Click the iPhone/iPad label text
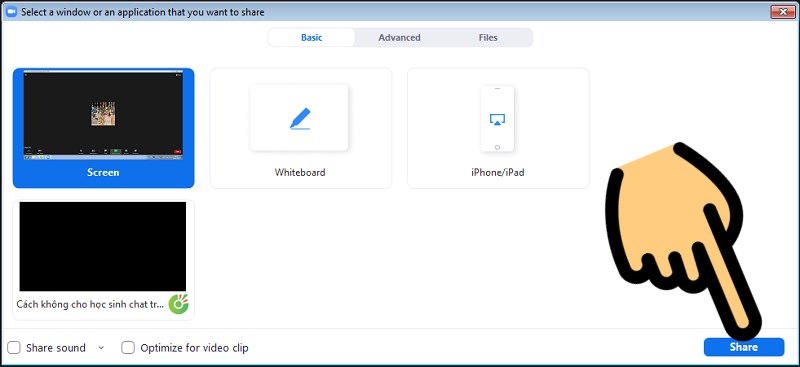 498,173
